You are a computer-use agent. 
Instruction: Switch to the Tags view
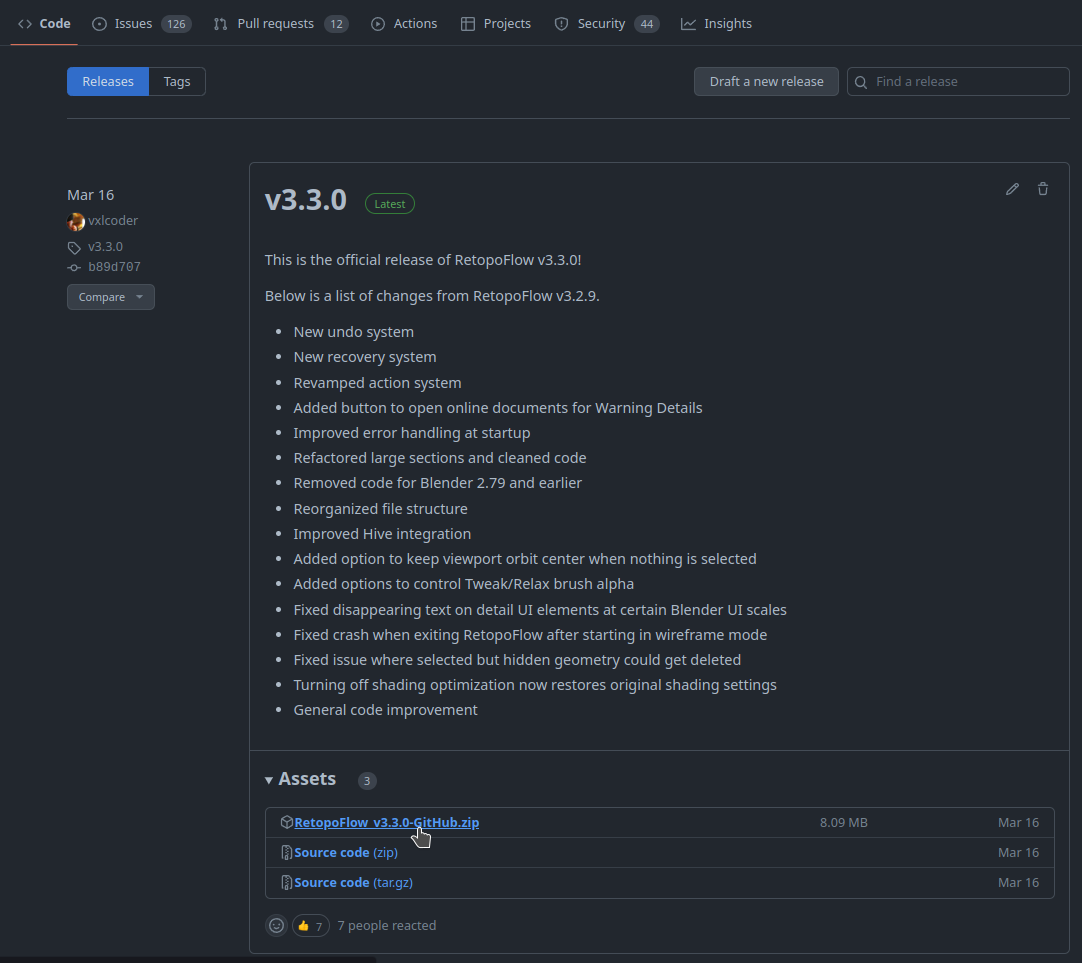coord(176,81)
